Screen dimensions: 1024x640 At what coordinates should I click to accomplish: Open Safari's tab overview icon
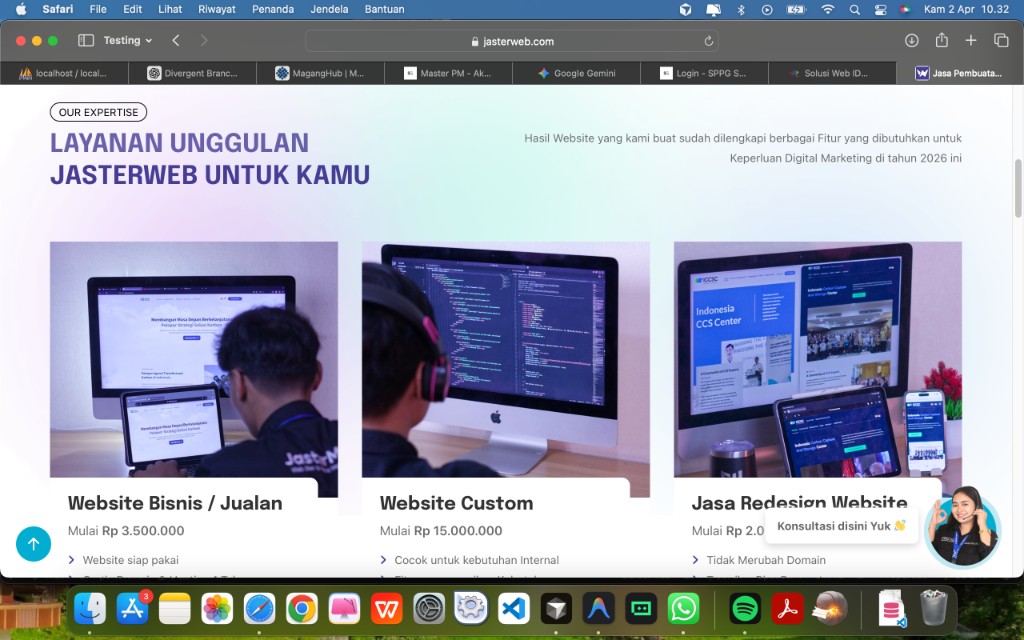[1001, 40]
